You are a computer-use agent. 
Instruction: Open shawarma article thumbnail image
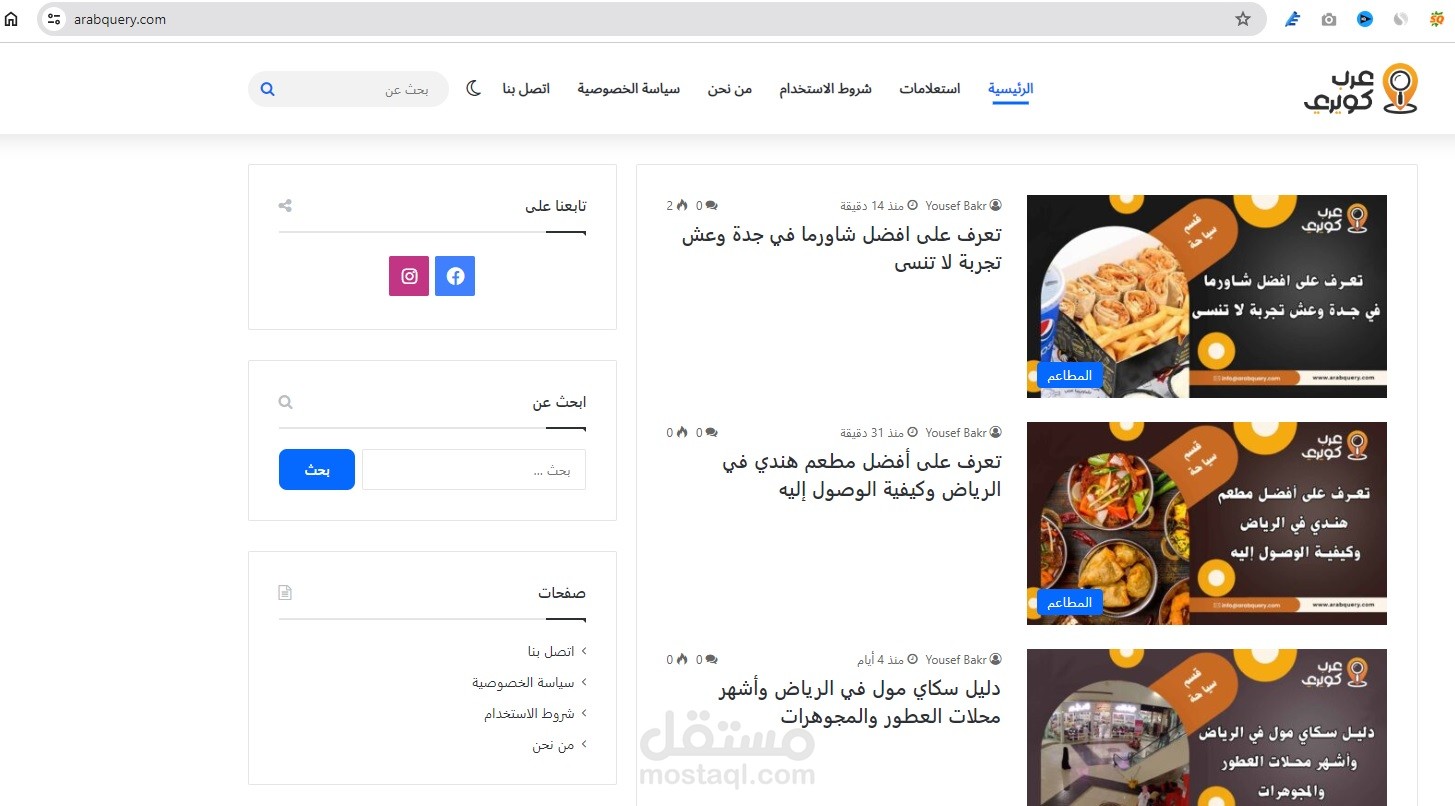[x=1207, y=296]
